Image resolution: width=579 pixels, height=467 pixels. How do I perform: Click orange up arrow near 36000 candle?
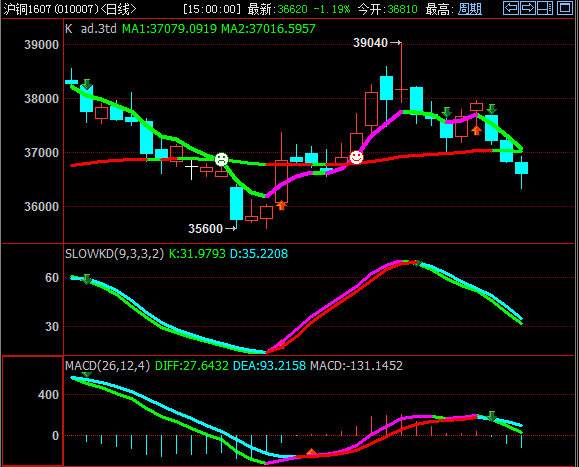(282, 205)
